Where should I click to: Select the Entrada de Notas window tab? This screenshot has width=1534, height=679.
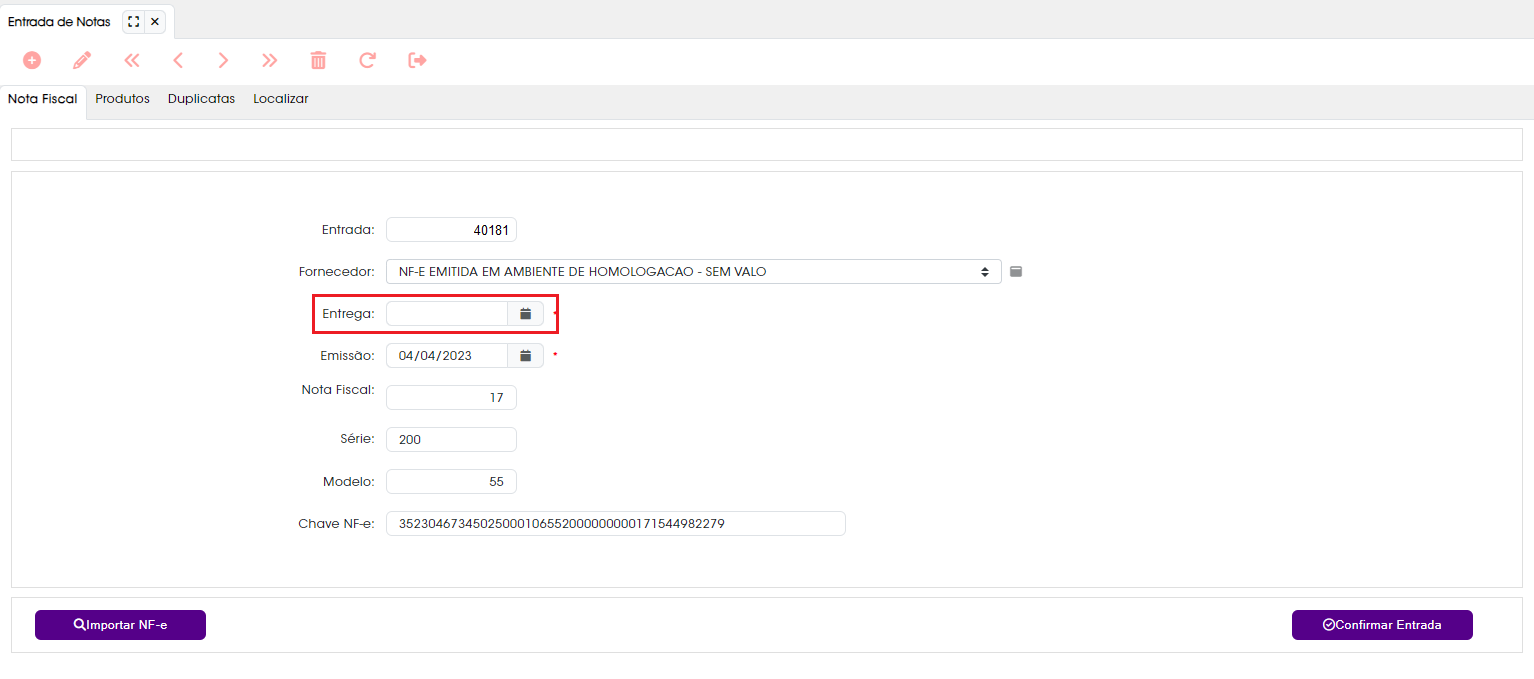click(59, 21)
